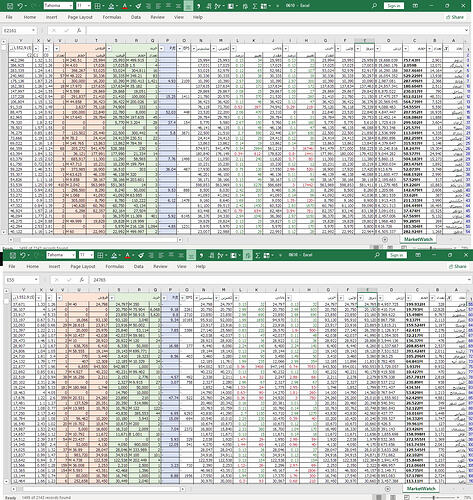
Task: Click Undo arrow in the lower Excel window
Action: tap(22, 255)
